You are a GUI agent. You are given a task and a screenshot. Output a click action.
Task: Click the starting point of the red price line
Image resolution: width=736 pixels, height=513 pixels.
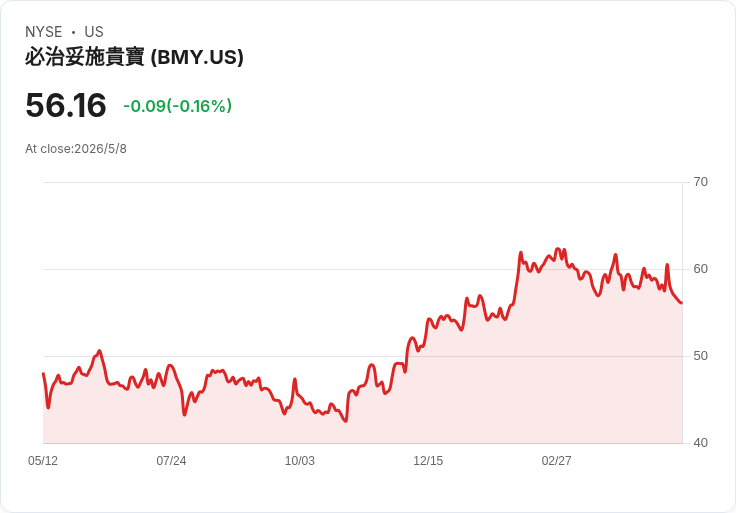click(43, 373)
